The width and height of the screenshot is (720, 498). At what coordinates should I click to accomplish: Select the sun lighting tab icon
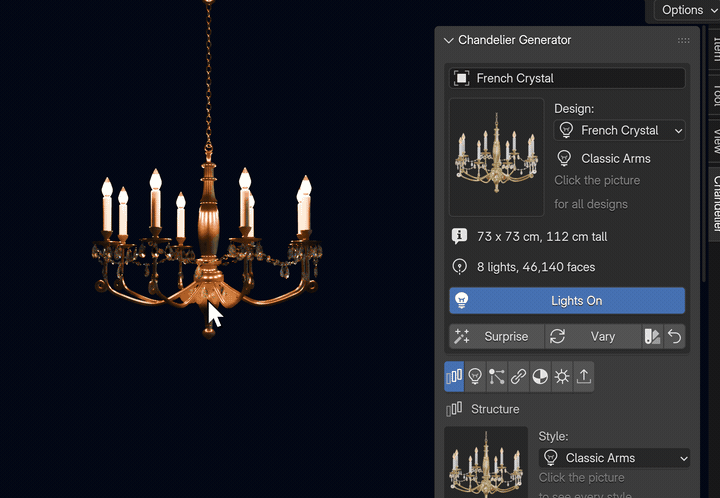[x=562, y=377]
